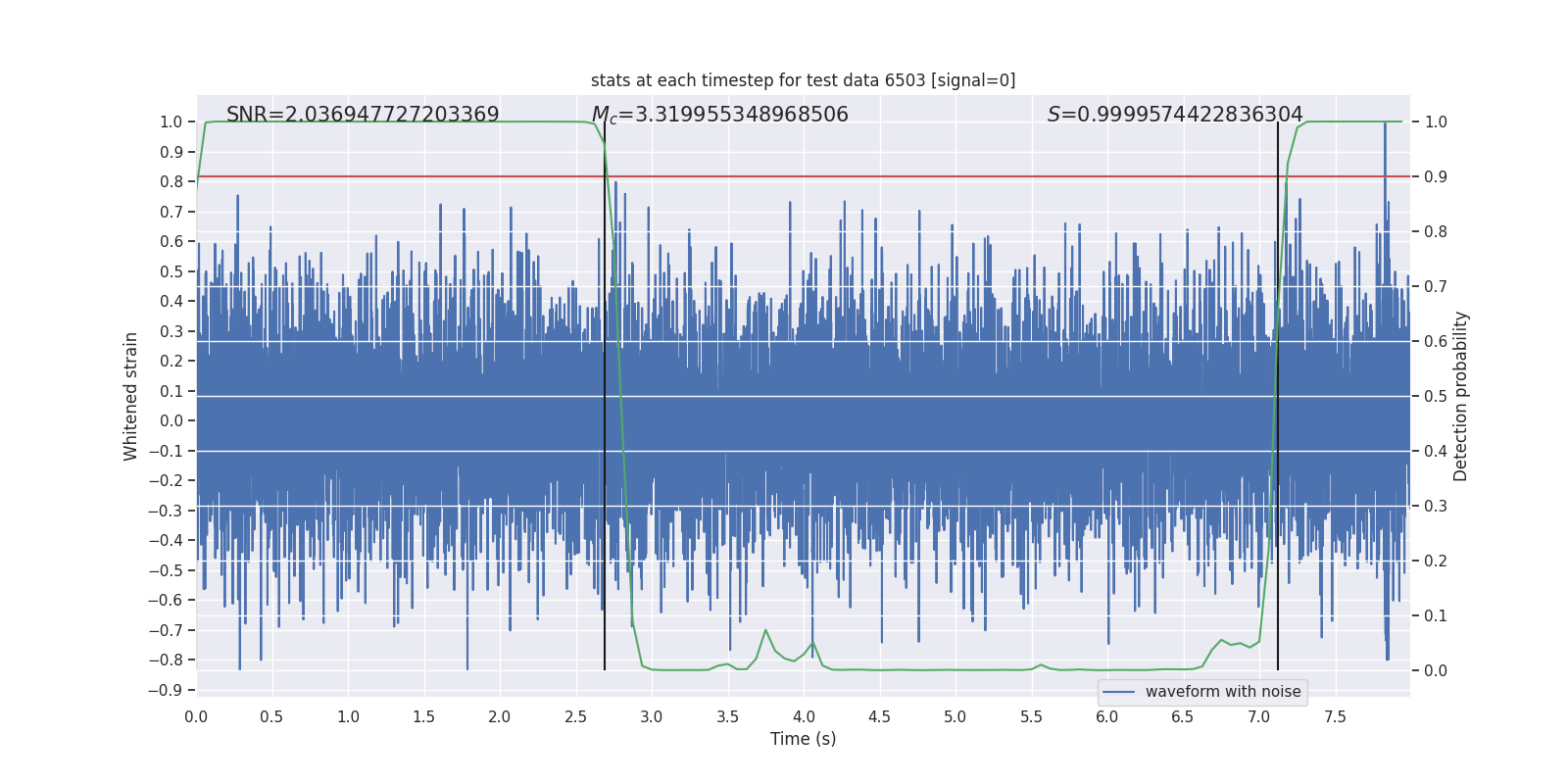Click the x-axis tick label 7.5
The image size is (1568, 784).
[x=1335, y=716]
